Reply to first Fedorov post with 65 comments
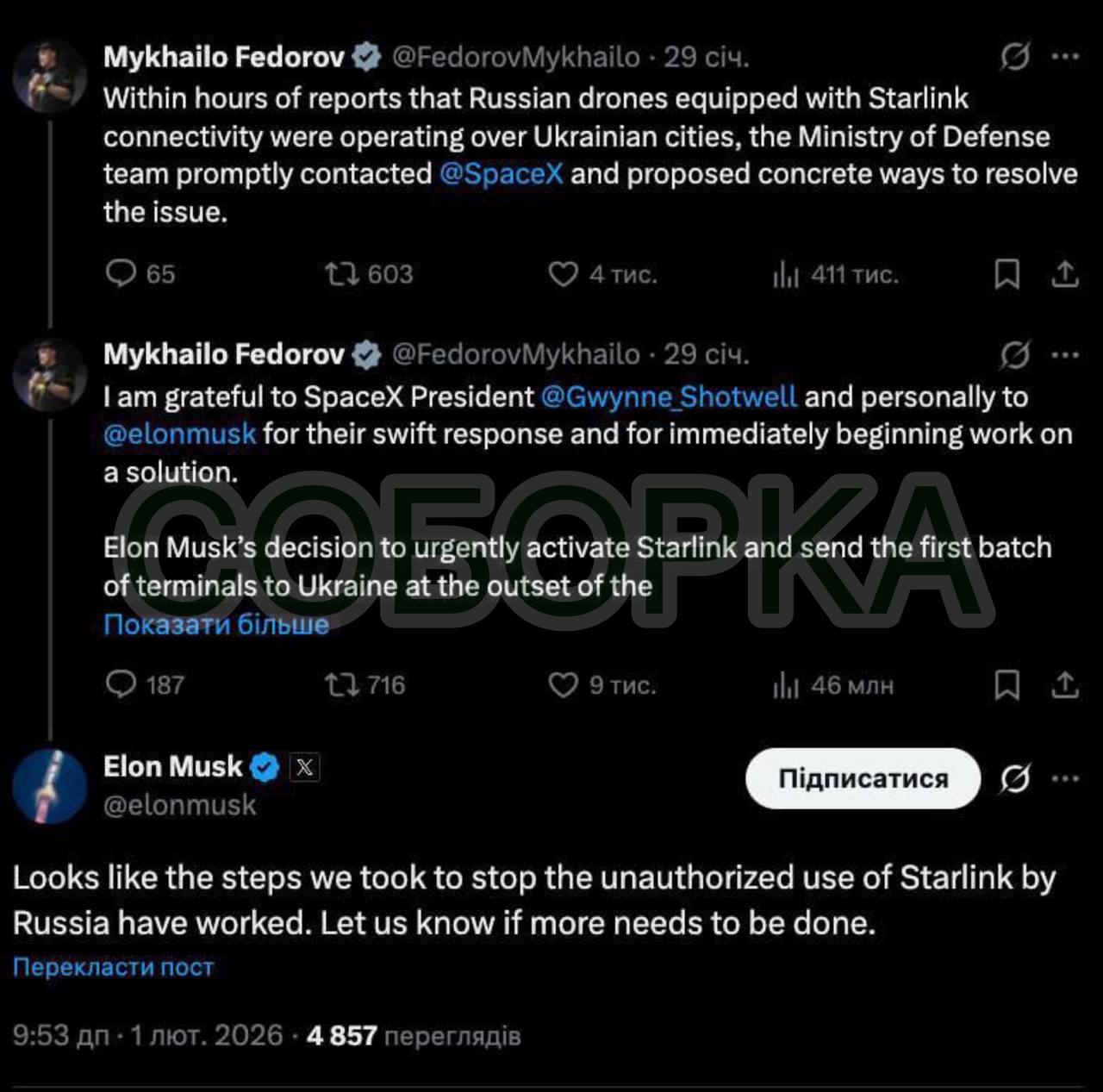The image size is (1103, 1092). point(121,273)
